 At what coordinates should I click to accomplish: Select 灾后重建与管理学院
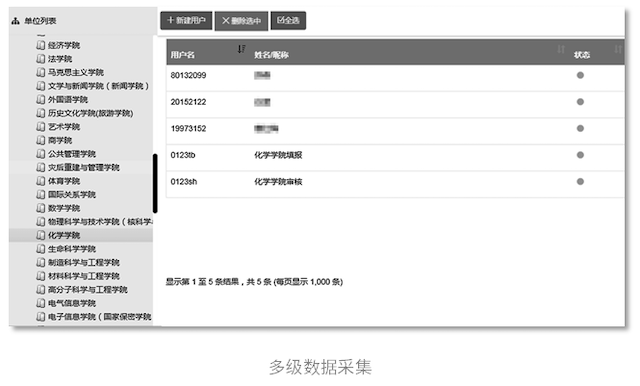point(84,167)
